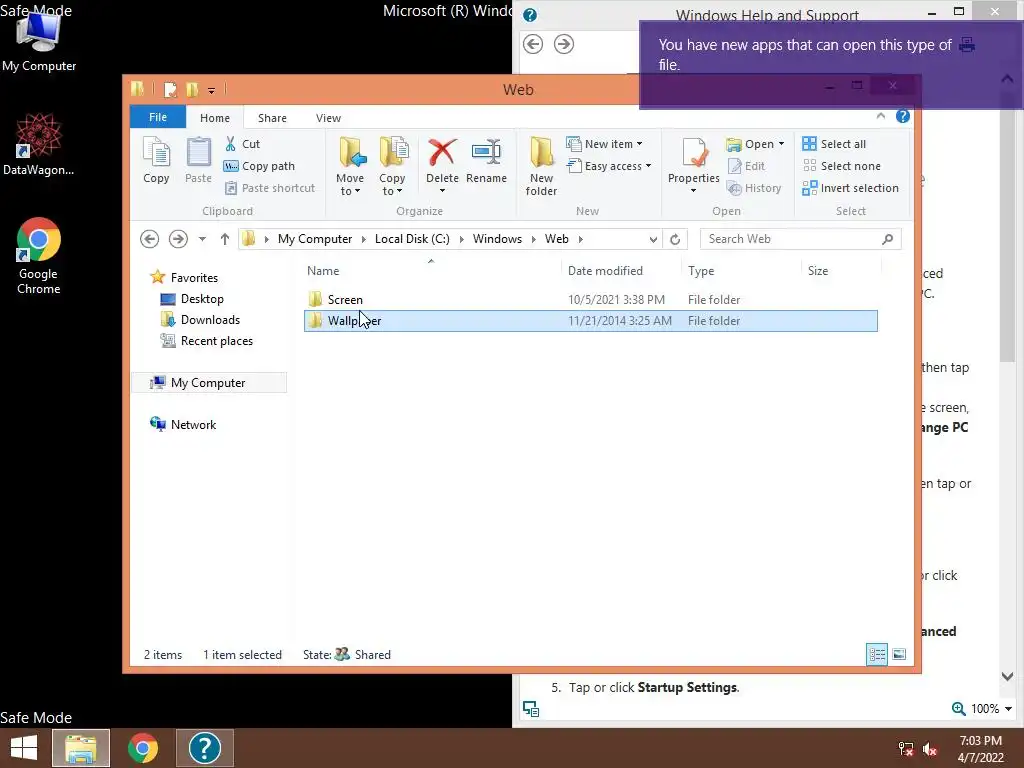The height and width of the screenshot is (768, 1024).
Task: Click the magnifier in Search Web box
Action: [x=887, y=239]
